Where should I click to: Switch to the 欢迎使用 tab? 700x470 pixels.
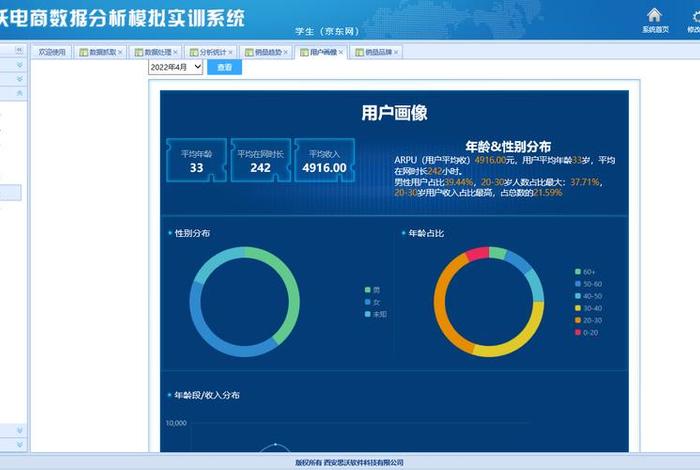click(x=52, y=52)
